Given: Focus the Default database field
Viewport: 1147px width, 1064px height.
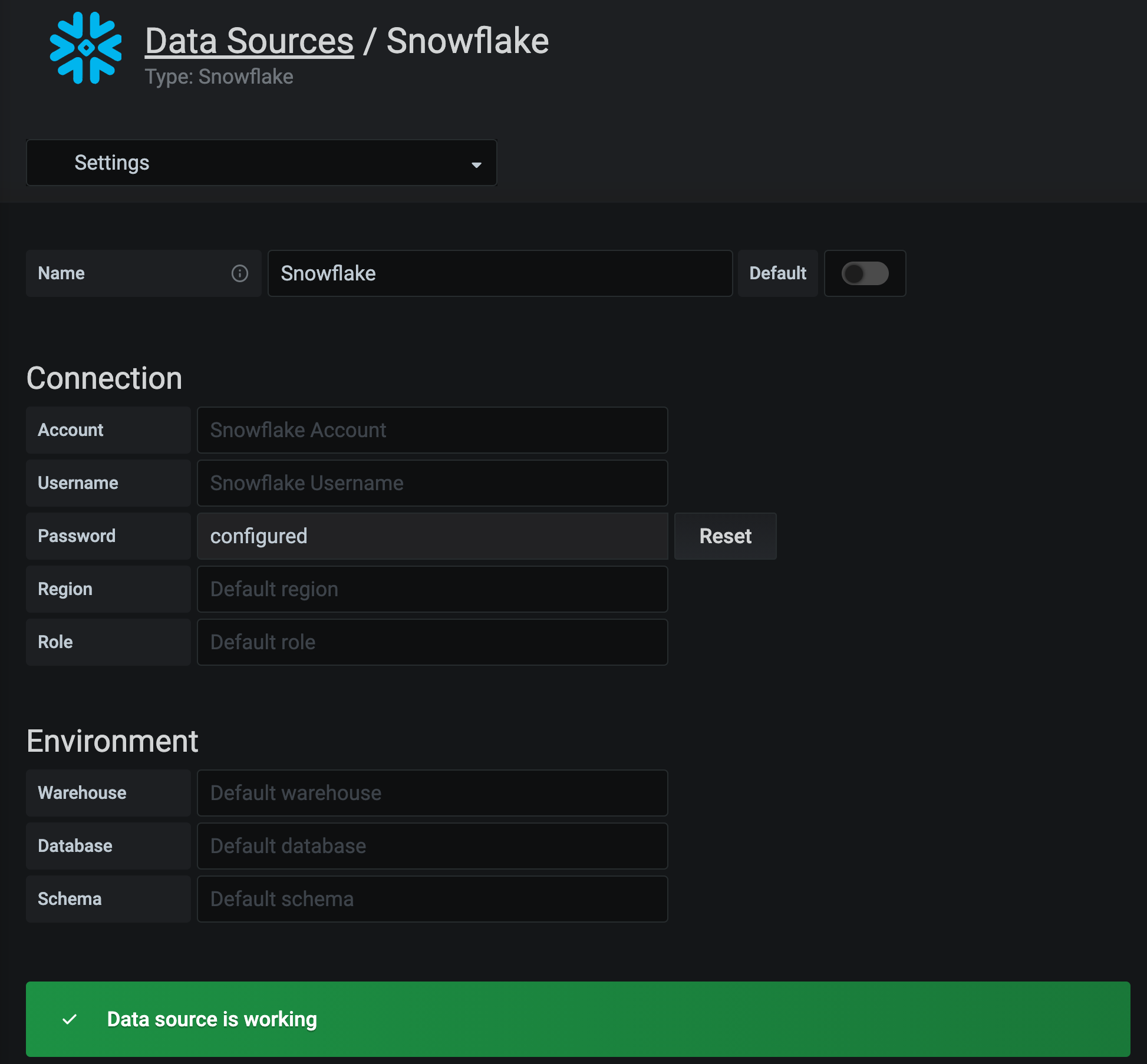Looking at the screenshot, I should coord(433,846).
